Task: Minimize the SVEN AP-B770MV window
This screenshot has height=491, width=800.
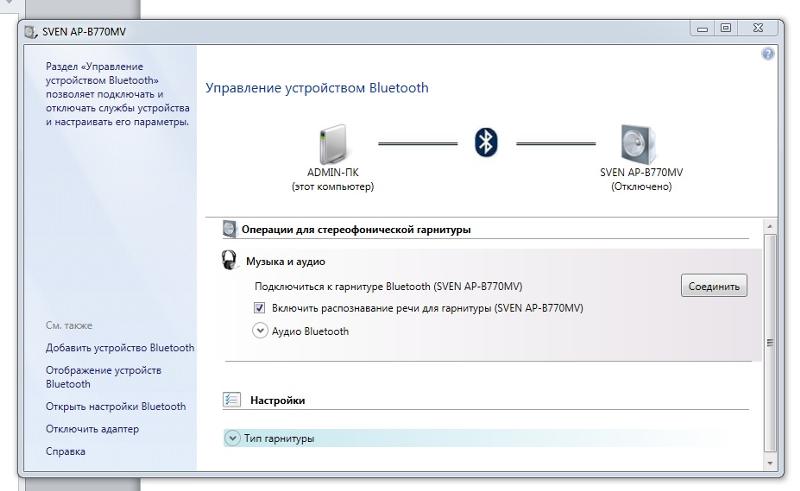Action: tap(703, 29)
